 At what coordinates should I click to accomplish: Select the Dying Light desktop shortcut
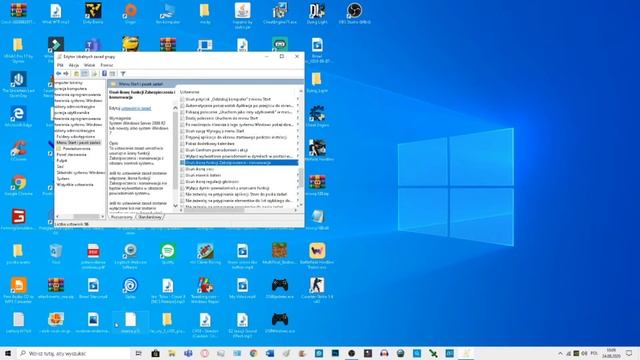tap(317, 14)
